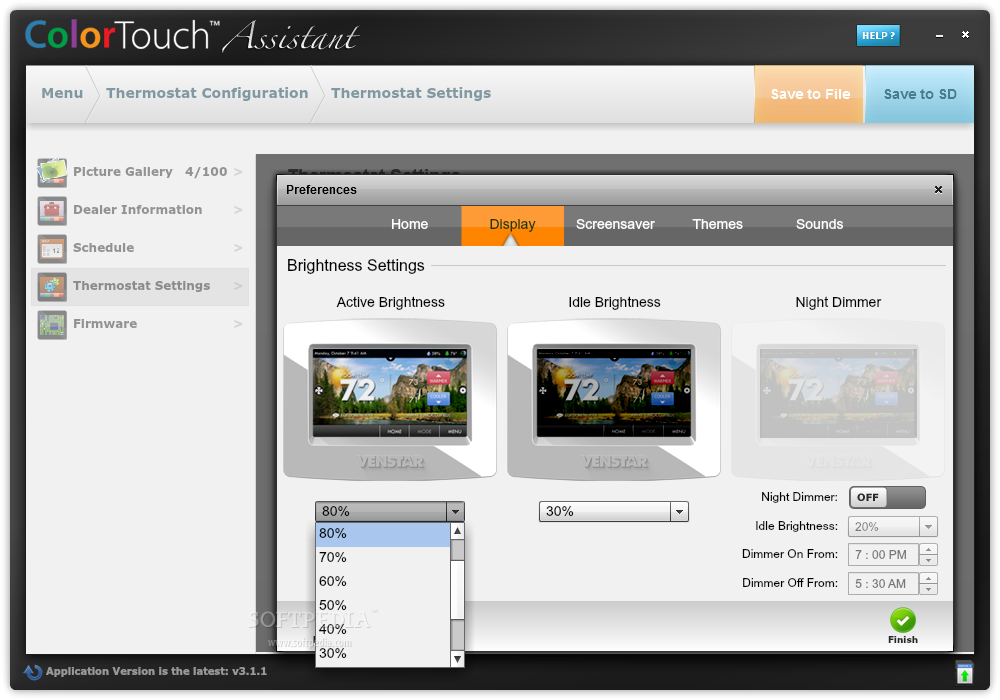Switch to the Display tab

(512, 224)
